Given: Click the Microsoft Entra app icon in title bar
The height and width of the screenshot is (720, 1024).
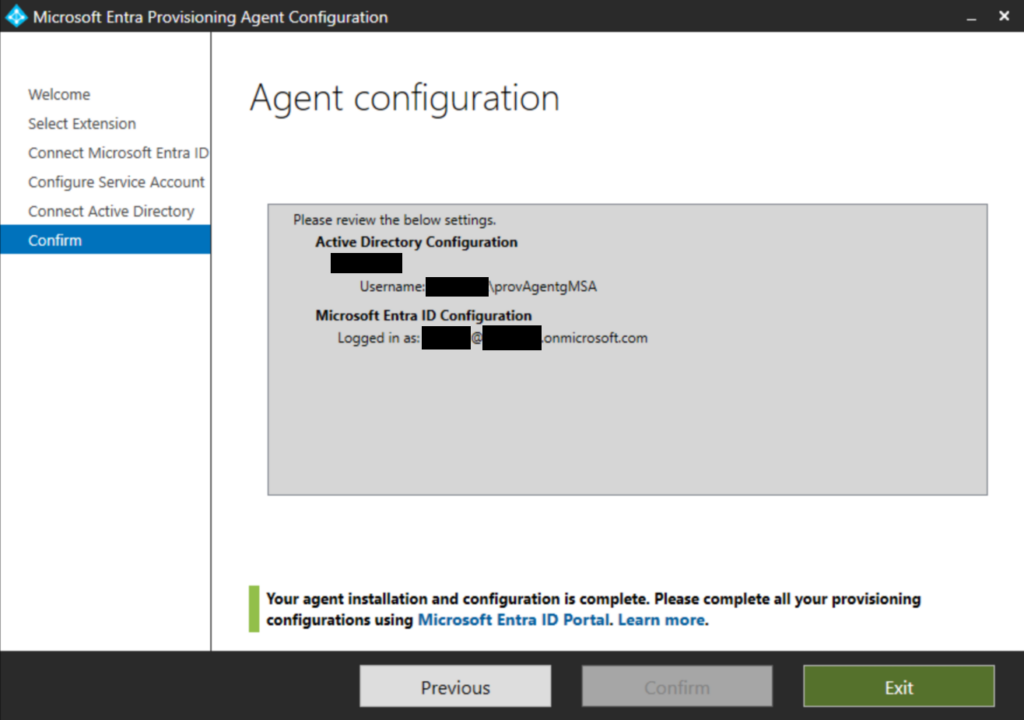Looking at the screenshot, I should [x=16, y=16].
